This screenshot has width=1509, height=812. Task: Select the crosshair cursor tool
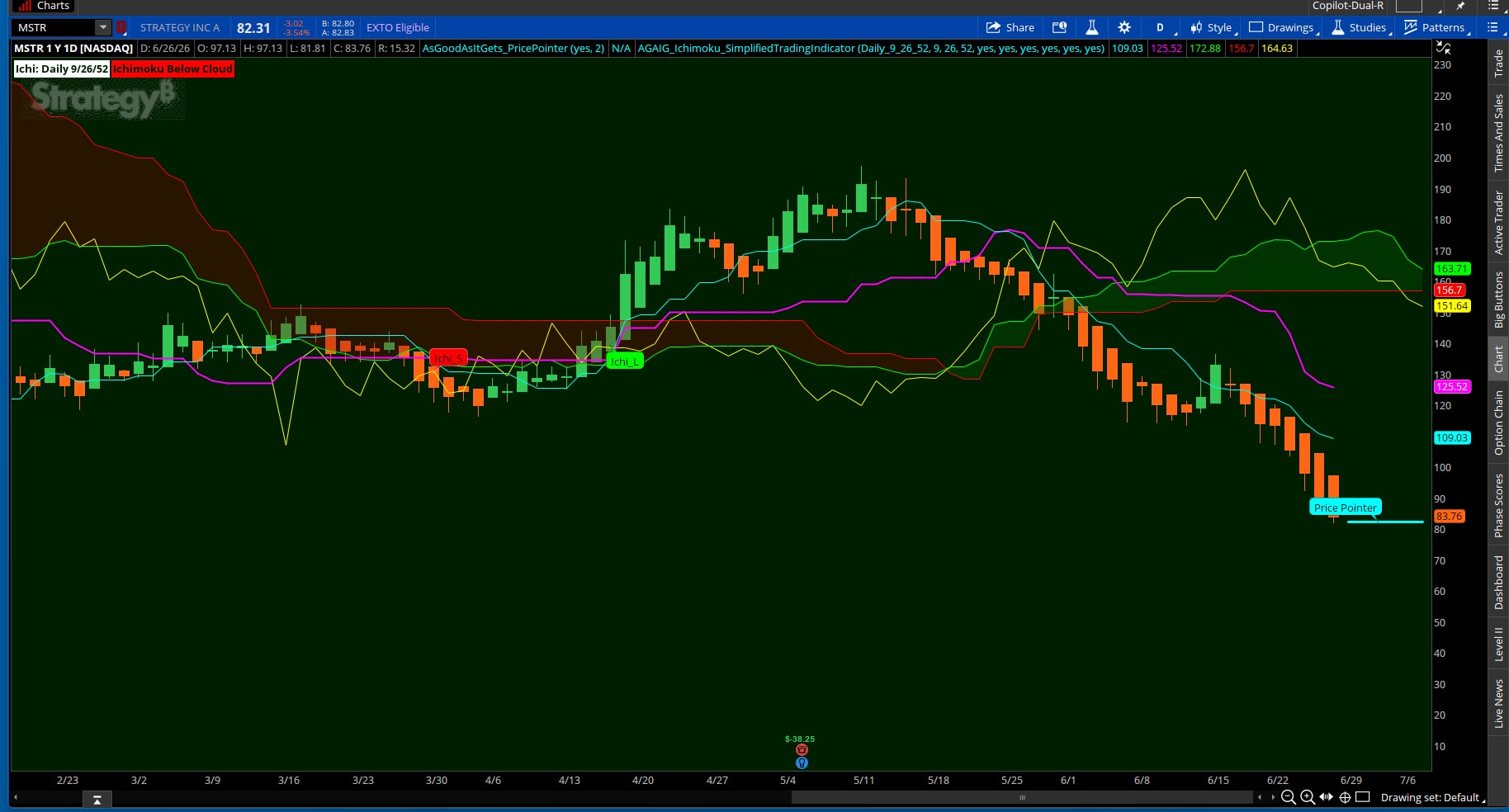point(1345,797)
